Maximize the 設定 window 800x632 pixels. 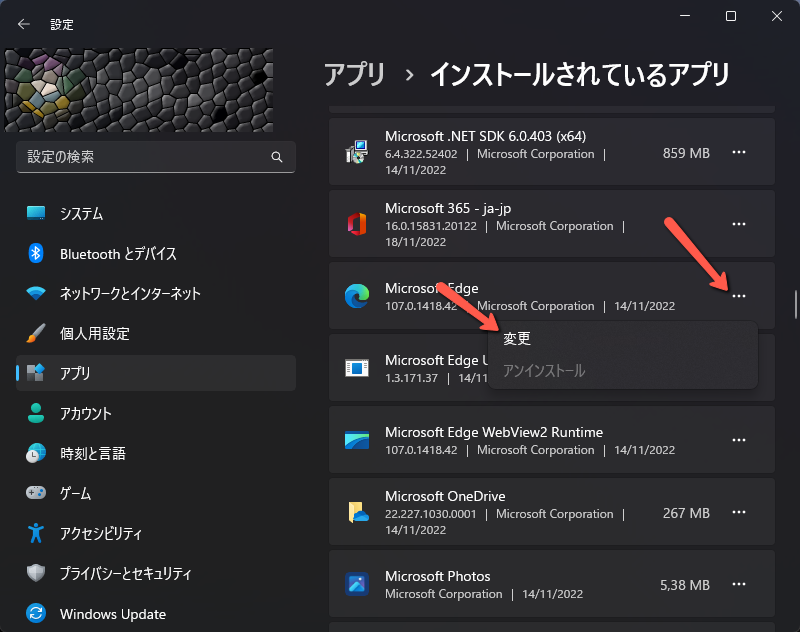[731, 16]
